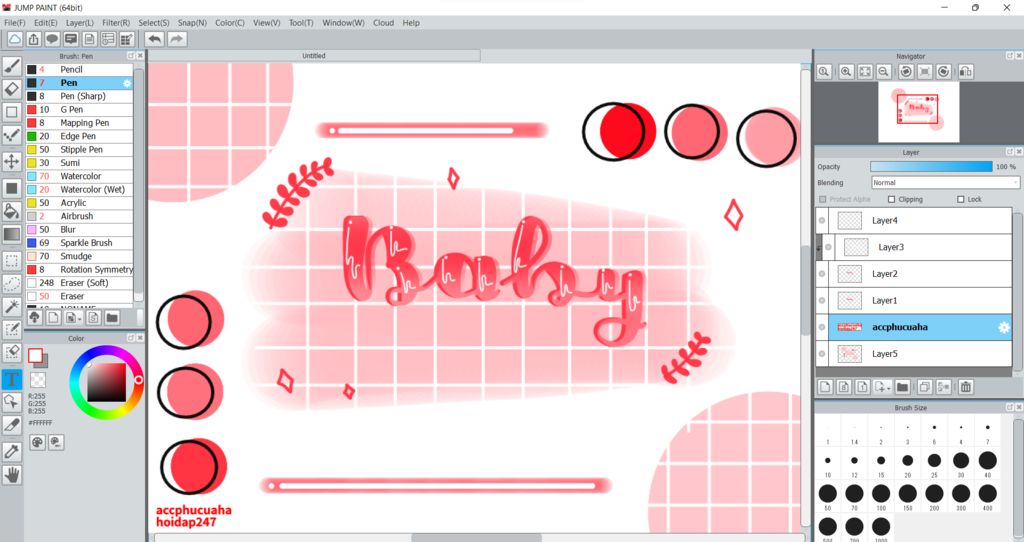Select the Hand pan tool

[12, 475]
